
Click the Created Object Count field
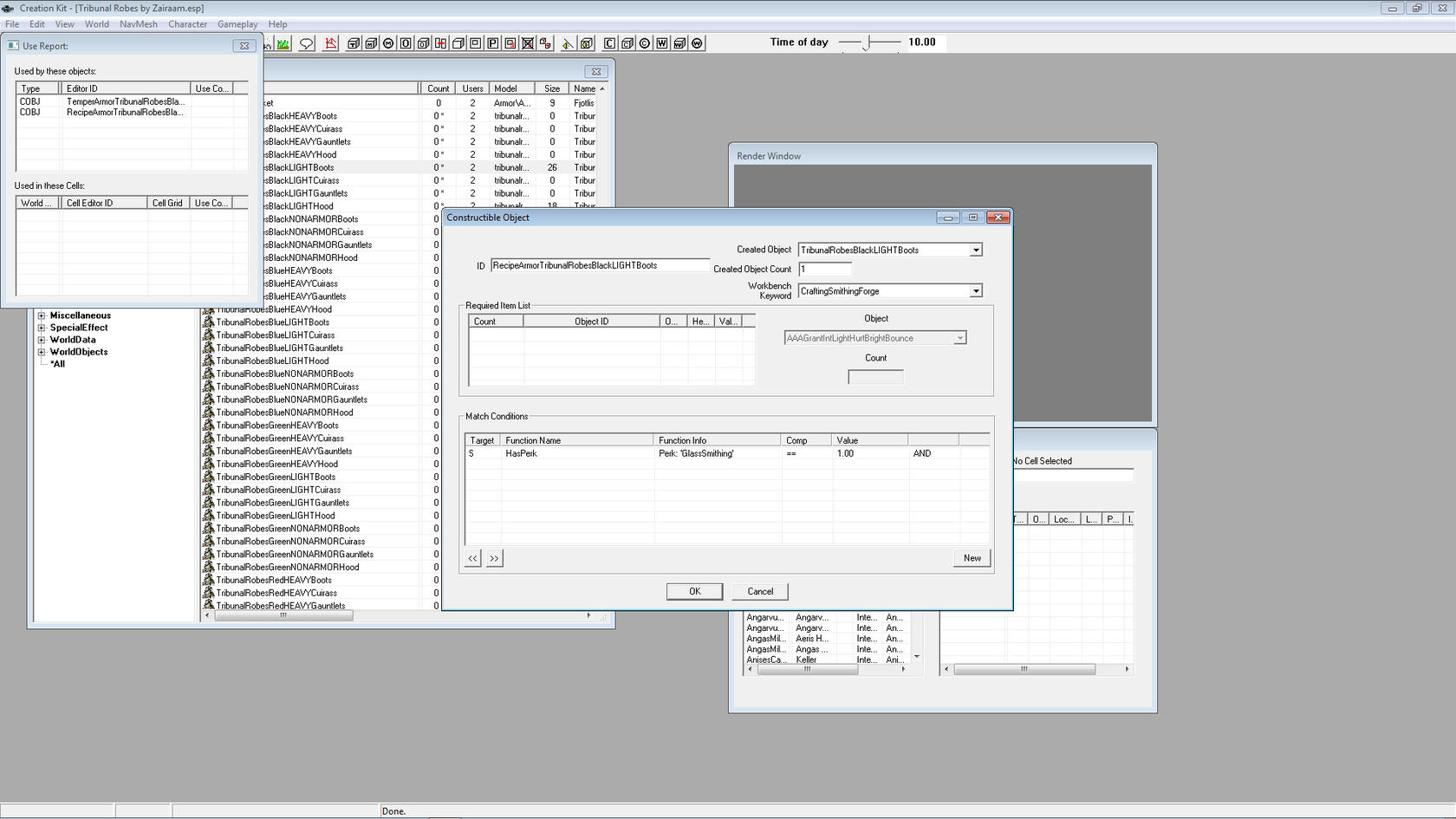click(824, 270)
